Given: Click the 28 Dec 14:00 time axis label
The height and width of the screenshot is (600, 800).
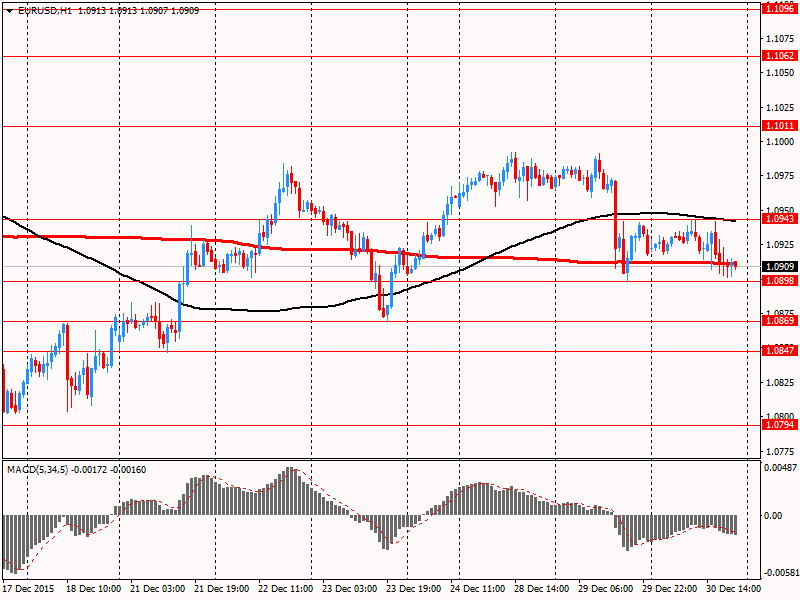Looking at the screenshot, I should pos(542,588).
